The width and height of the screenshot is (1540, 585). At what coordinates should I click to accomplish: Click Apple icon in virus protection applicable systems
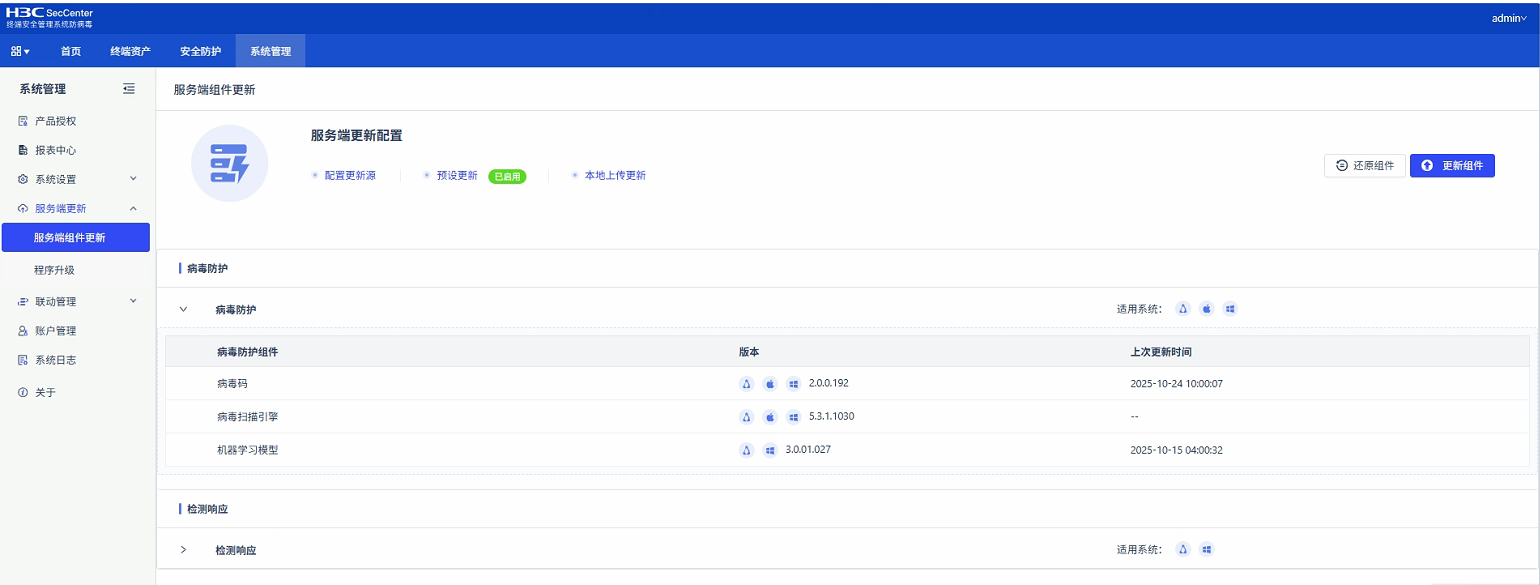(x=1207, y=309)
